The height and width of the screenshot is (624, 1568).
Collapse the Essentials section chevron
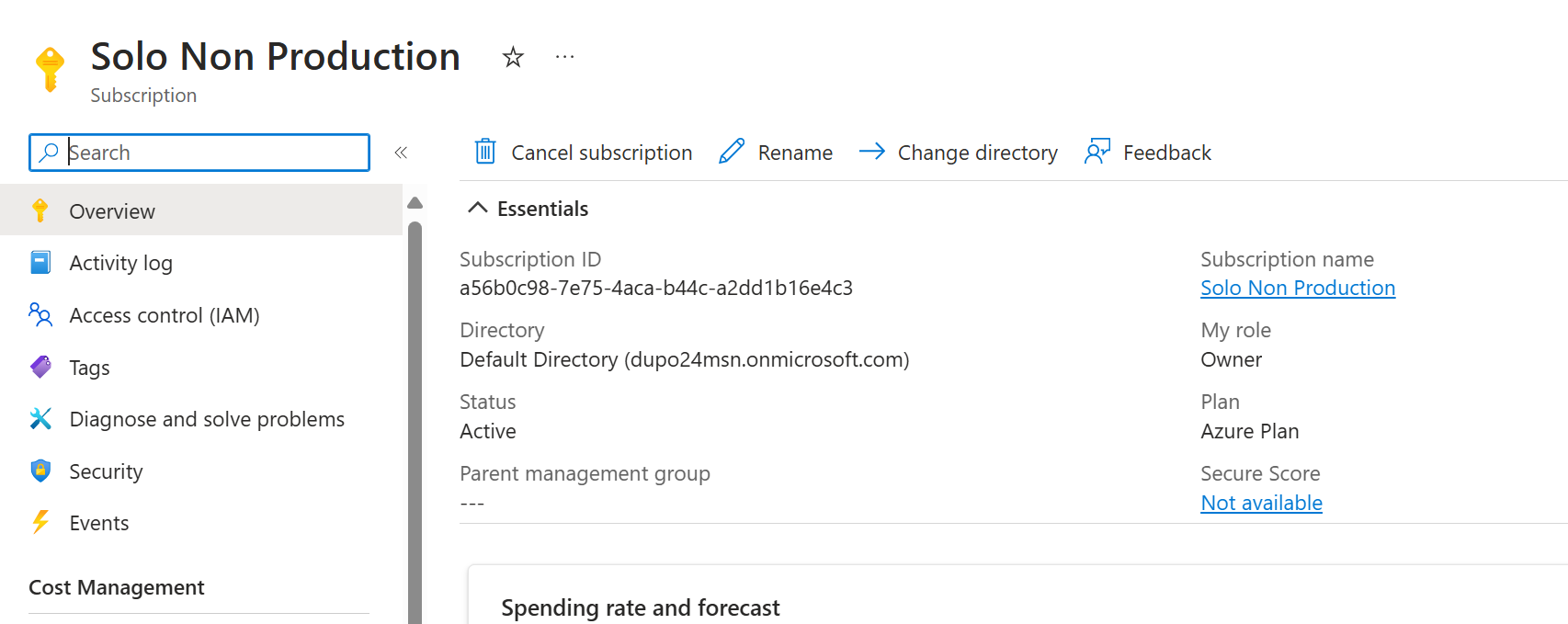[x=477, y=208]
